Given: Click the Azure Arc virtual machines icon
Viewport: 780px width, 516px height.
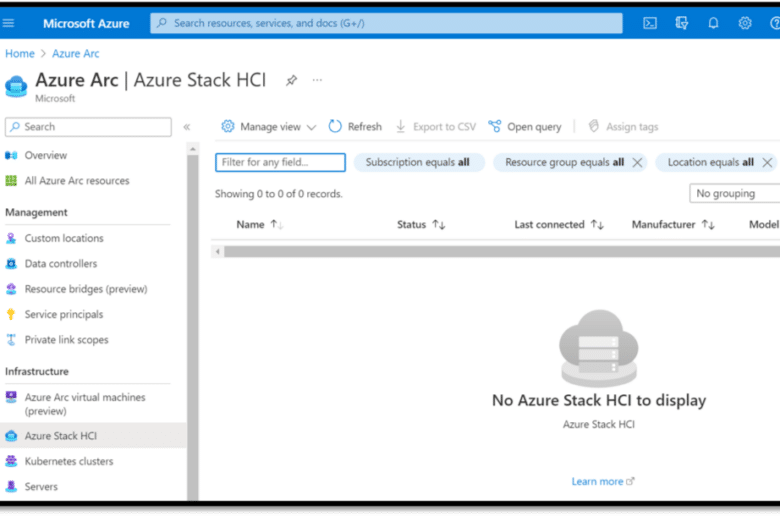Looking at the screenshot, I should [11, 397].
